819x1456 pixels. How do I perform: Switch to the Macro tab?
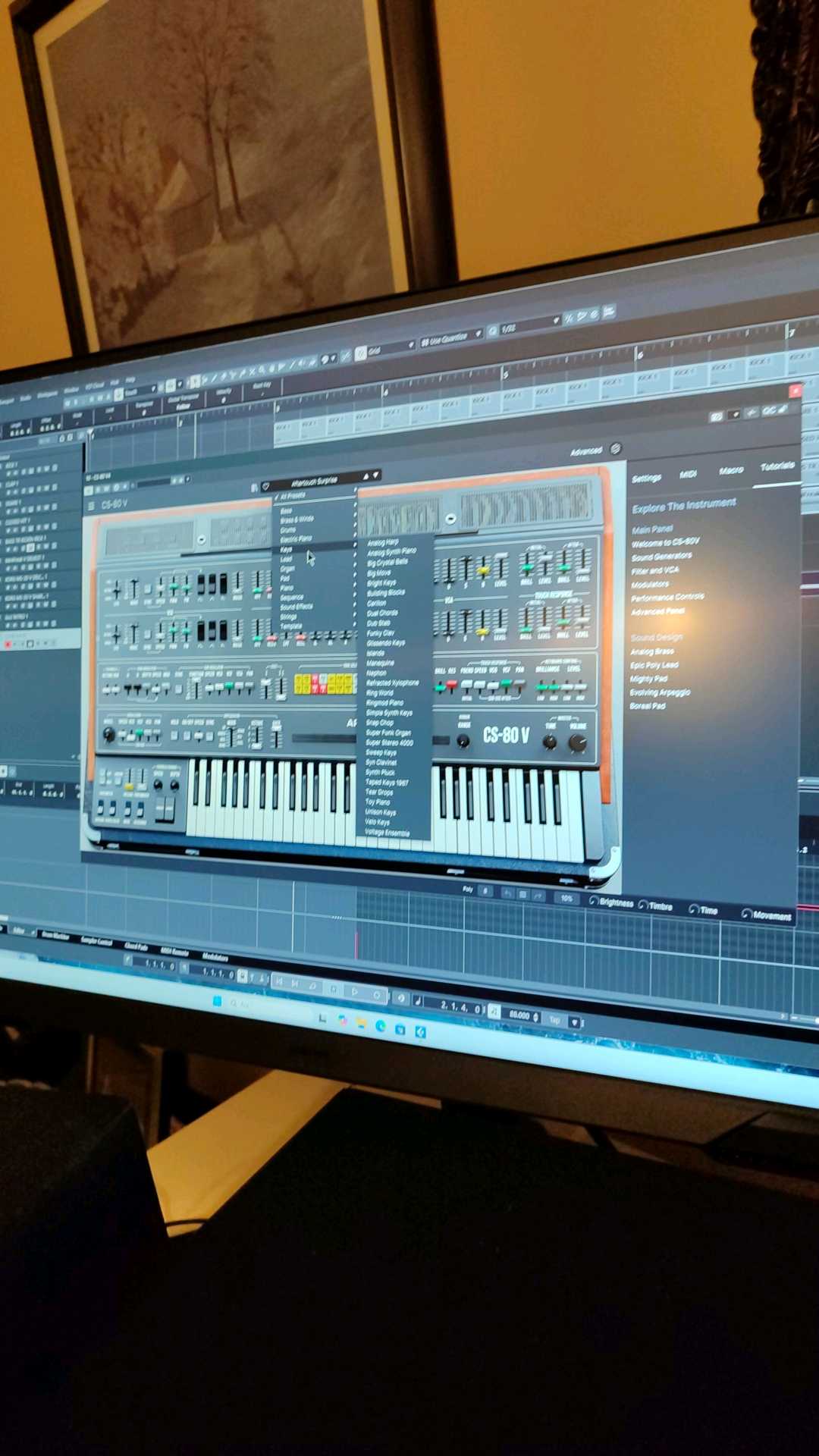coord(731,470)
